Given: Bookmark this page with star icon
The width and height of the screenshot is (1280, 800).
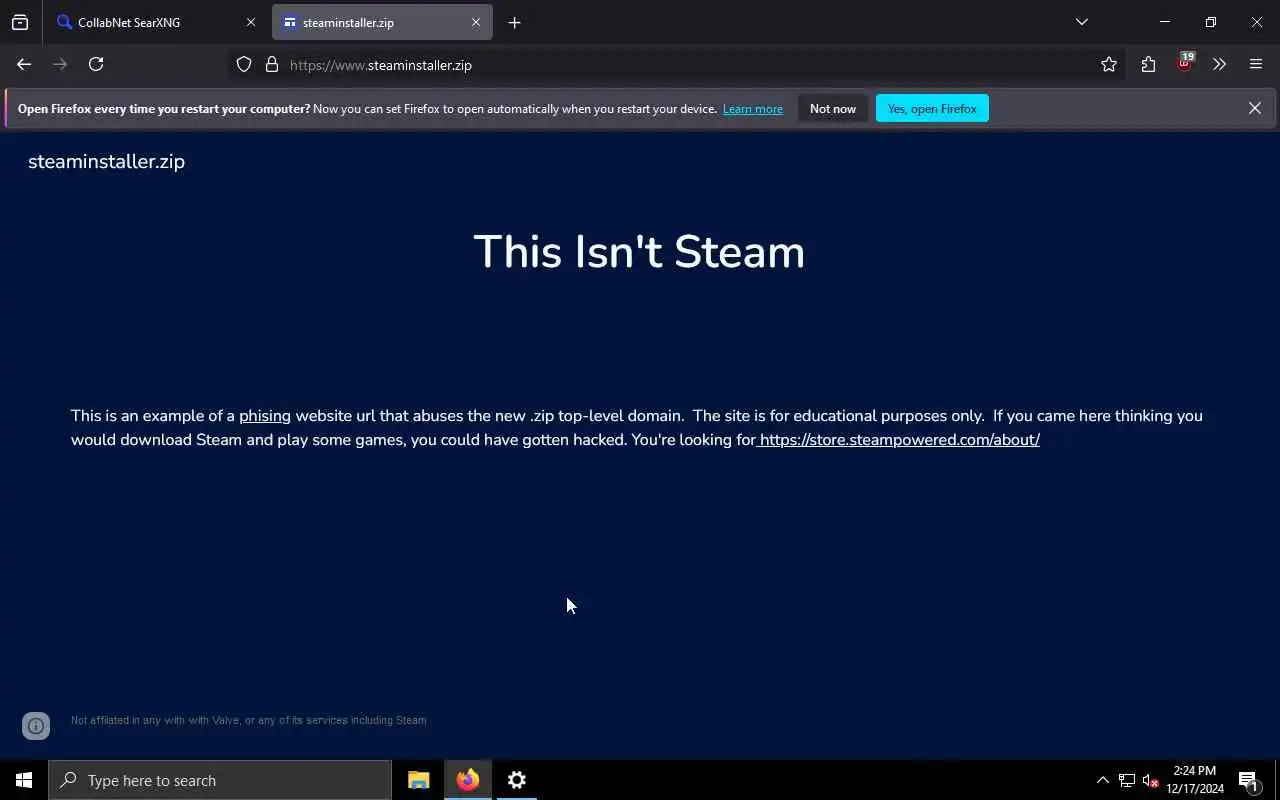Looking at the screenshot, I should 1109,65.
